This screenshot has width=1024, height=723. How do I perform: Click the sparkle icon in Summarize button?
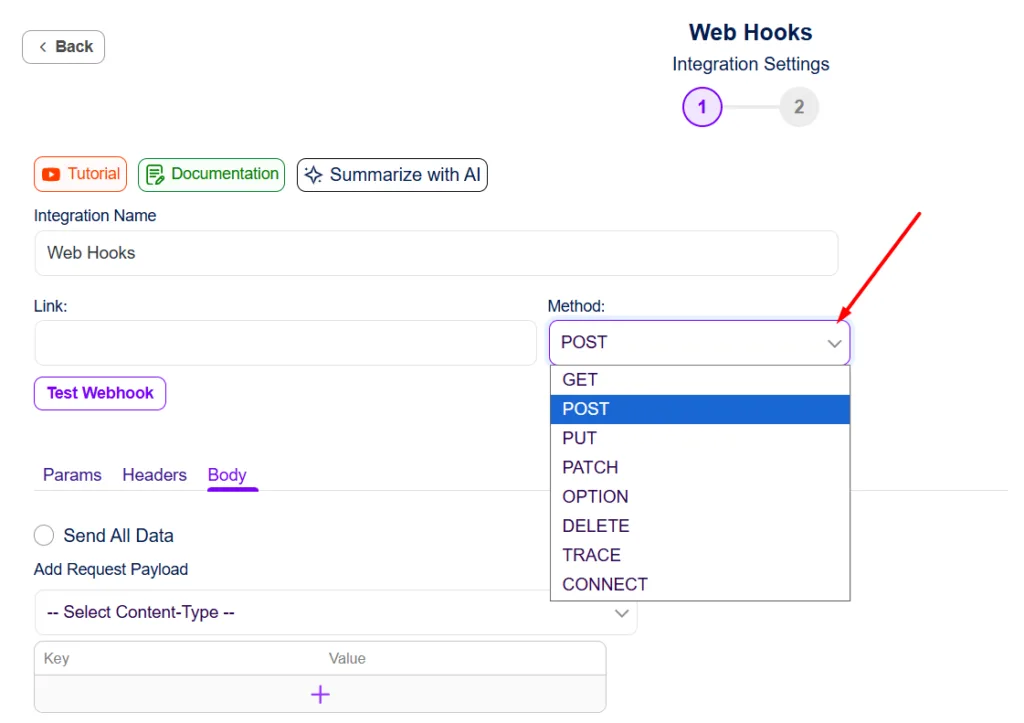click(x=313, y=175)
